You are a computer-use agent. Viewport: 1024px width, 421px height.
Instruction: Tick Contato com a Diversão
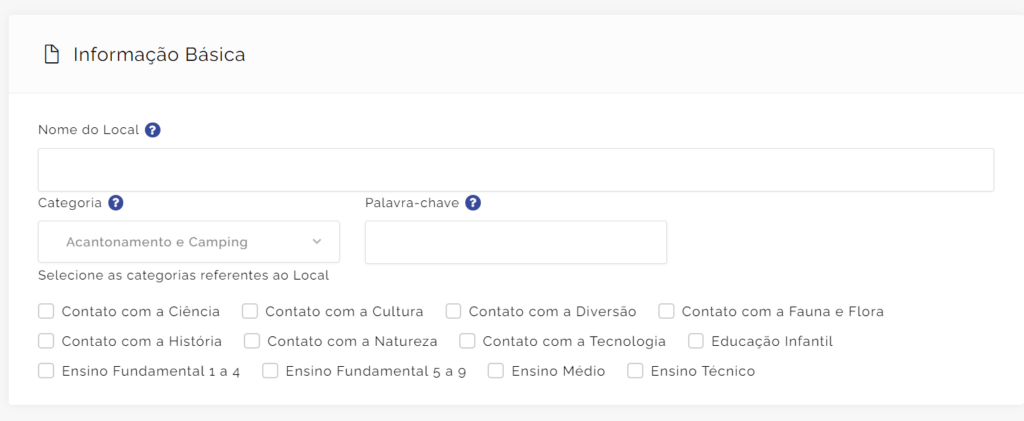tap(453, 311)
